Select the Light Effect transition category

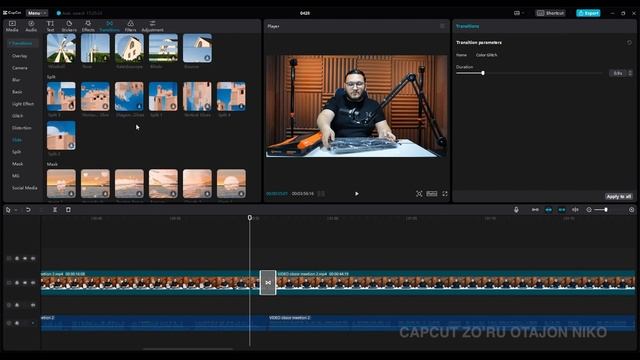[x=23, y=104]
